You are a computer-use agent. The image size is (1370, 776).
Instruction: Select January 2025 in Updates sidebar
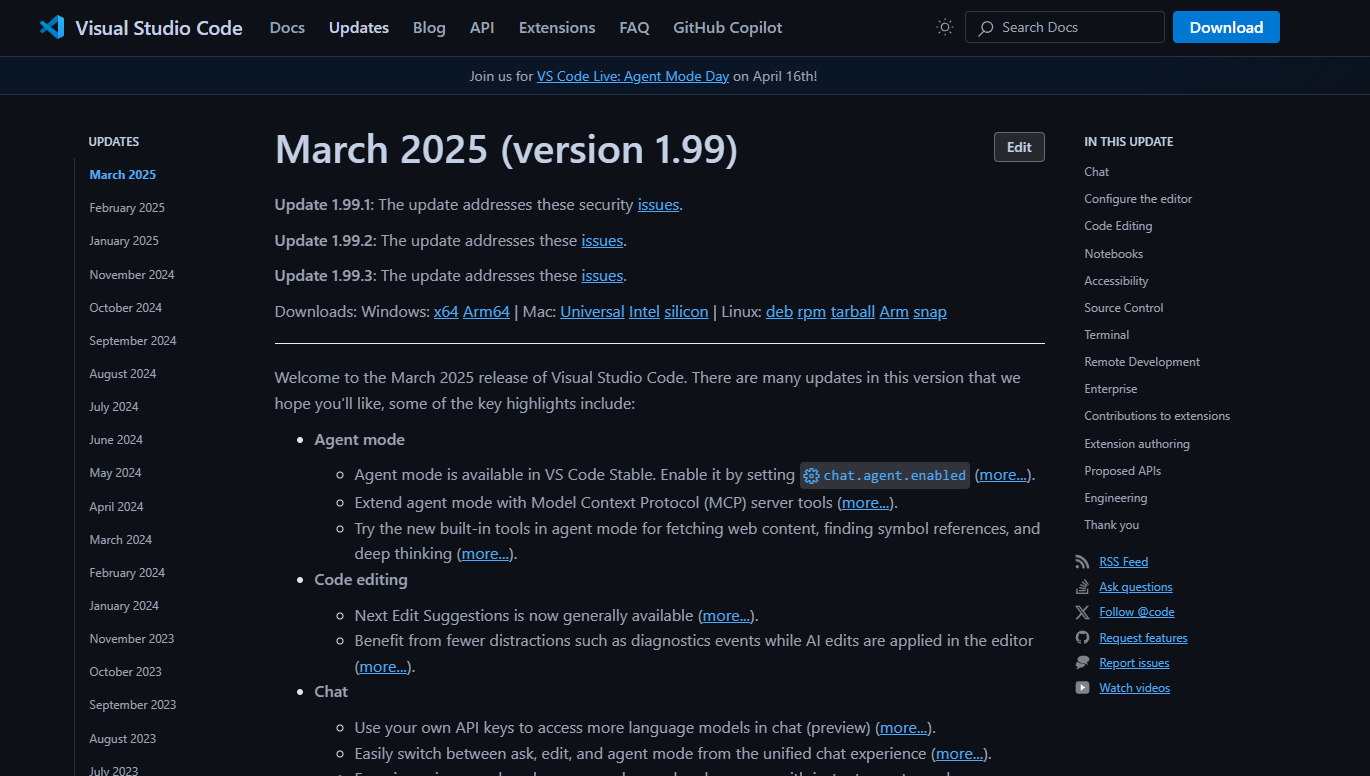[x=124, y=241]
